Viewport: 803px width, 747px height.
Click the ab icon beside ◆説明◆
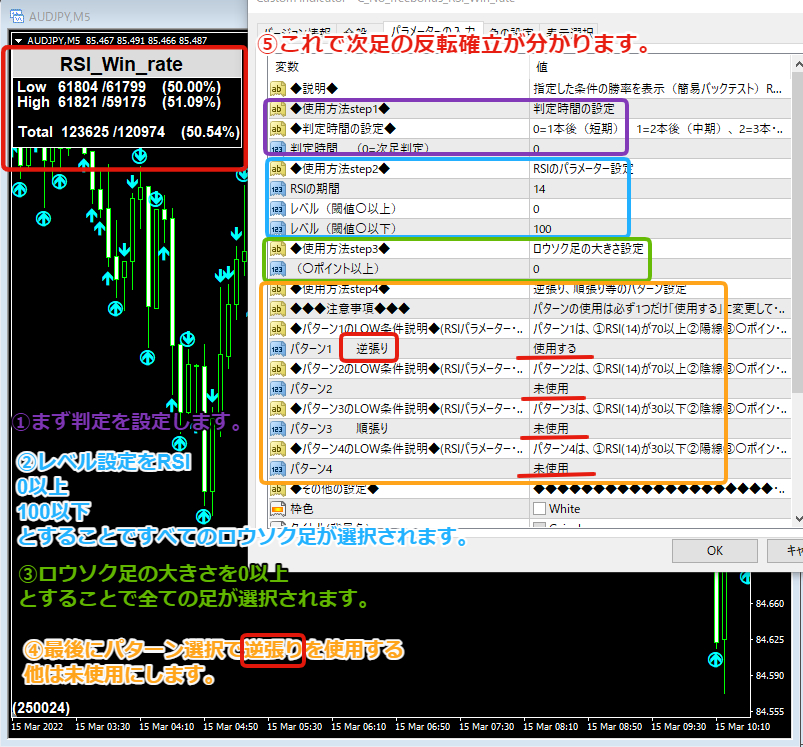click(x=277, y=89)
